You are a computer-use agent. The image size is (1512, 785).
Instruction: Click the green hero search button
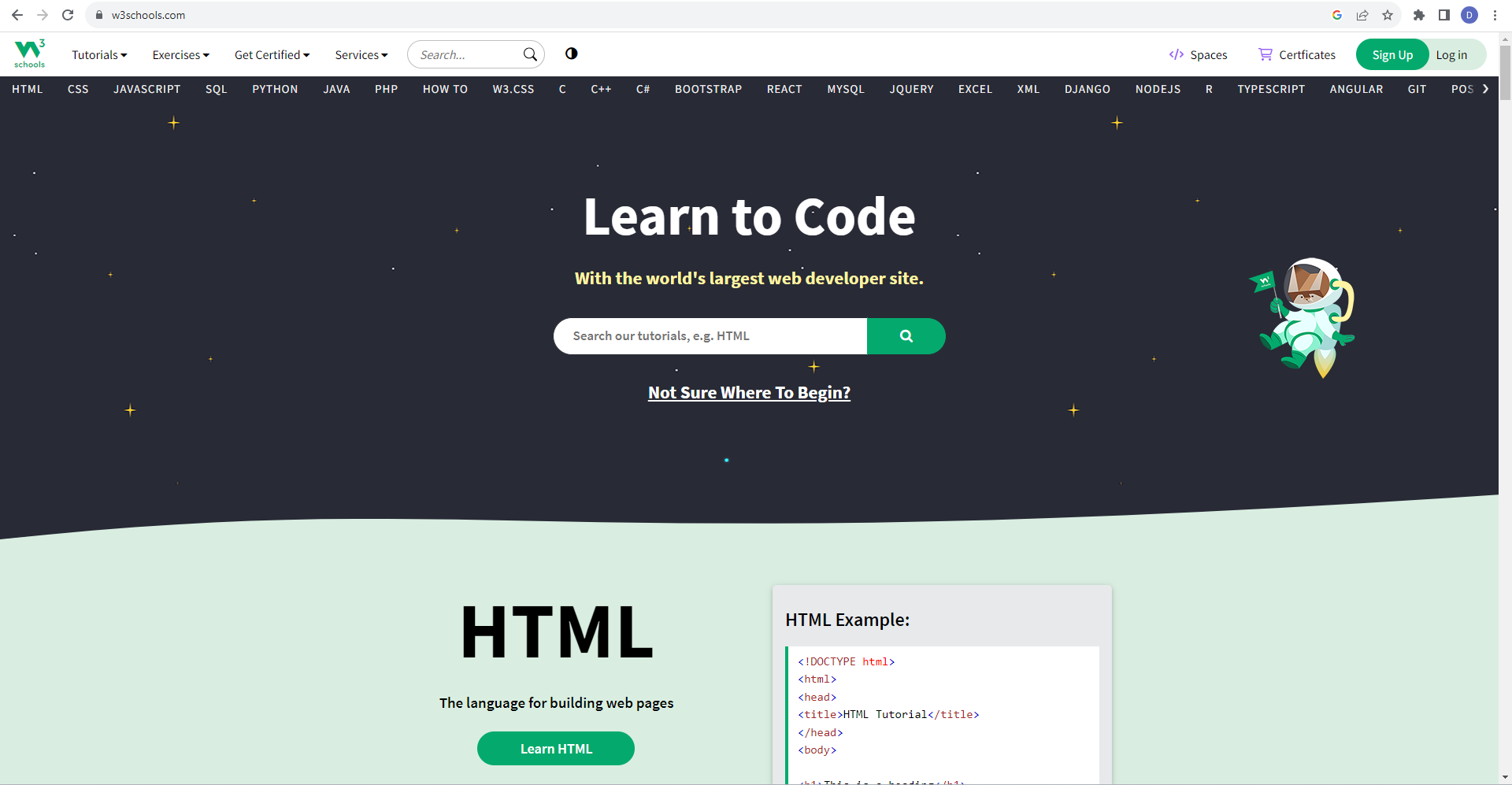point(906,336)
